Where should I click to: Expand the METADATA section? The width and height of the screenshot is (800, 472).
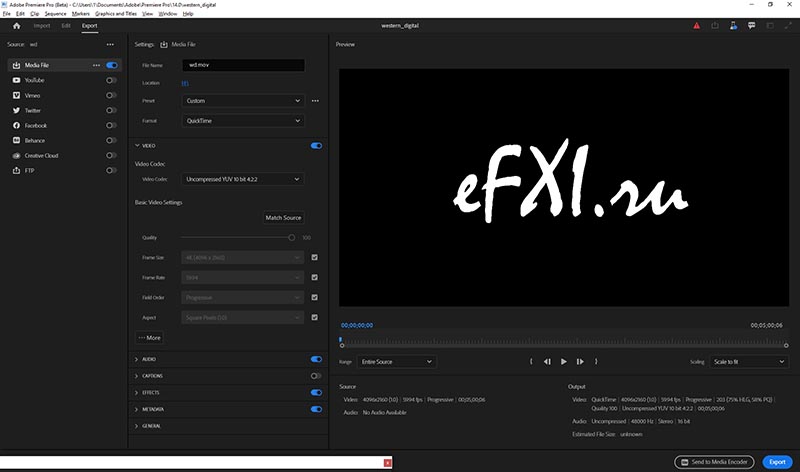coord(136,409)
